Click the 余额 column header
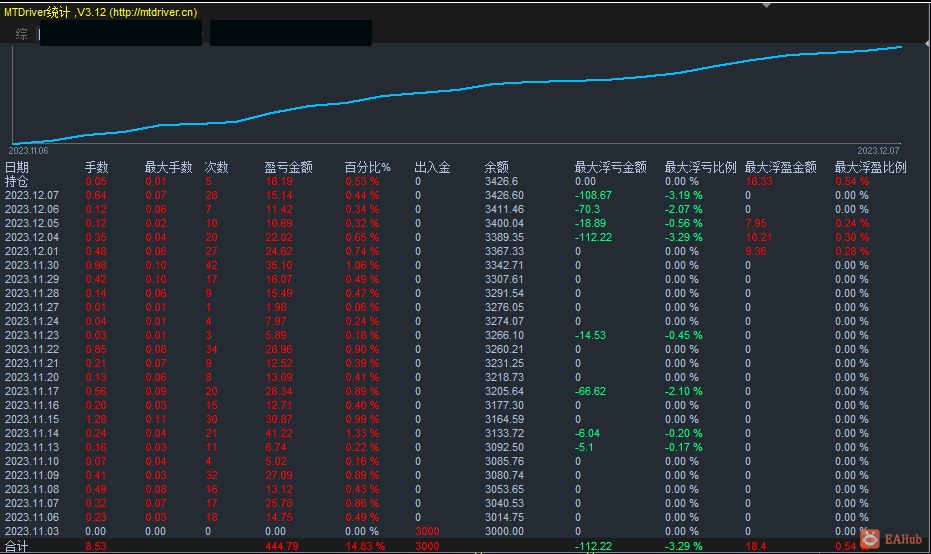Screen dimensions: 931x554 pos(496,167)
